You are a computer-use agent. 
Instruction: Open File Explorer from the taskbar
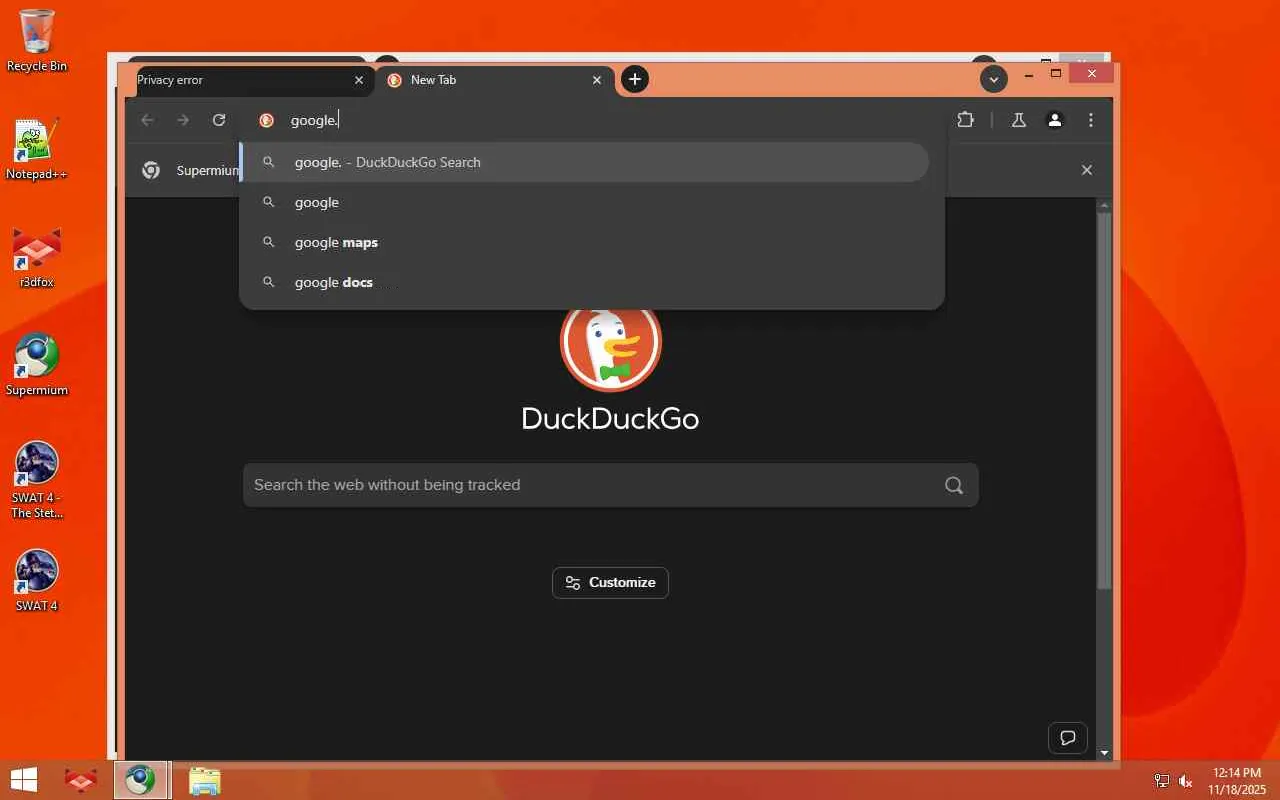pos(204,780)
